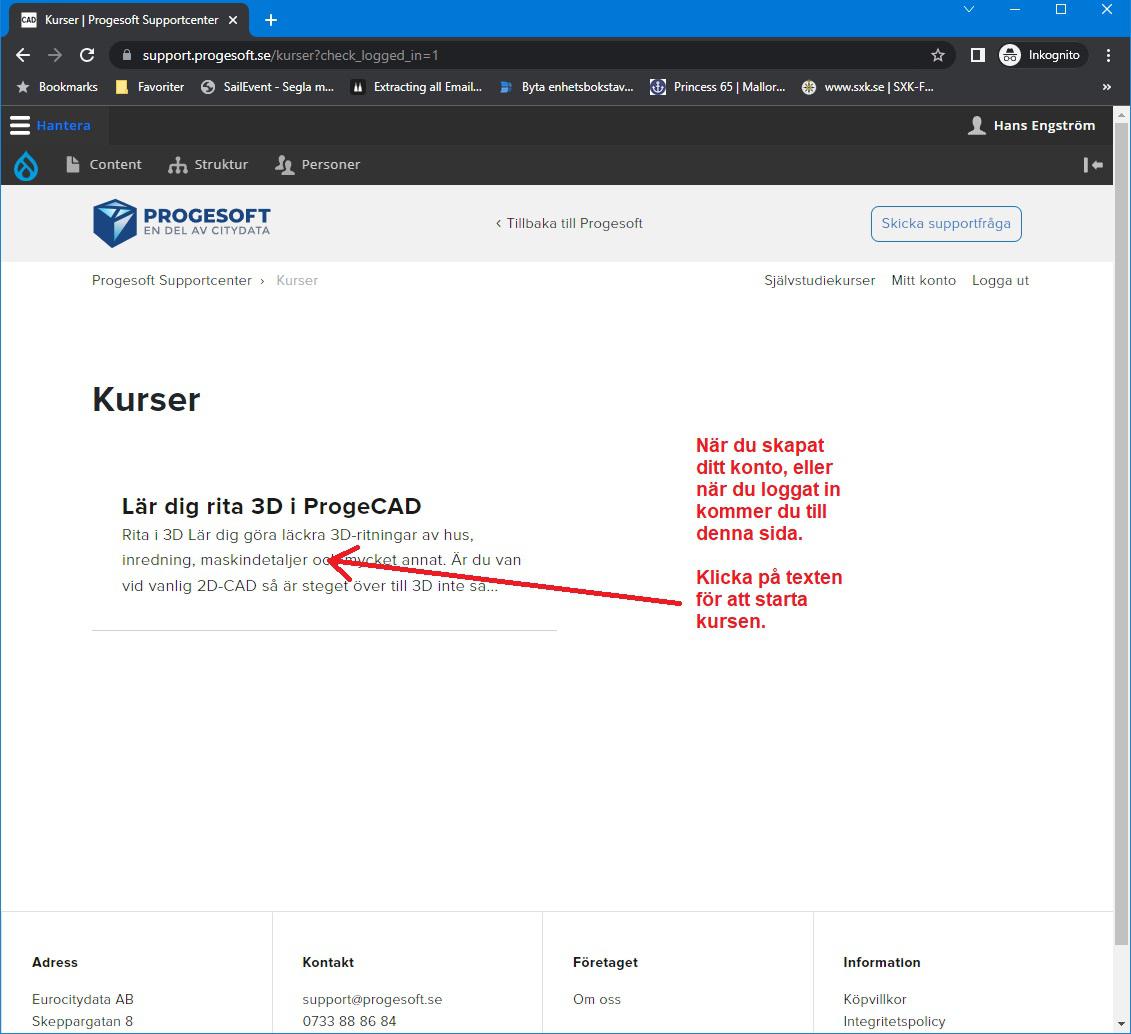Open a new browser tab
The height and width of the screenshot is (1034, 1131).
pos(271,20)
